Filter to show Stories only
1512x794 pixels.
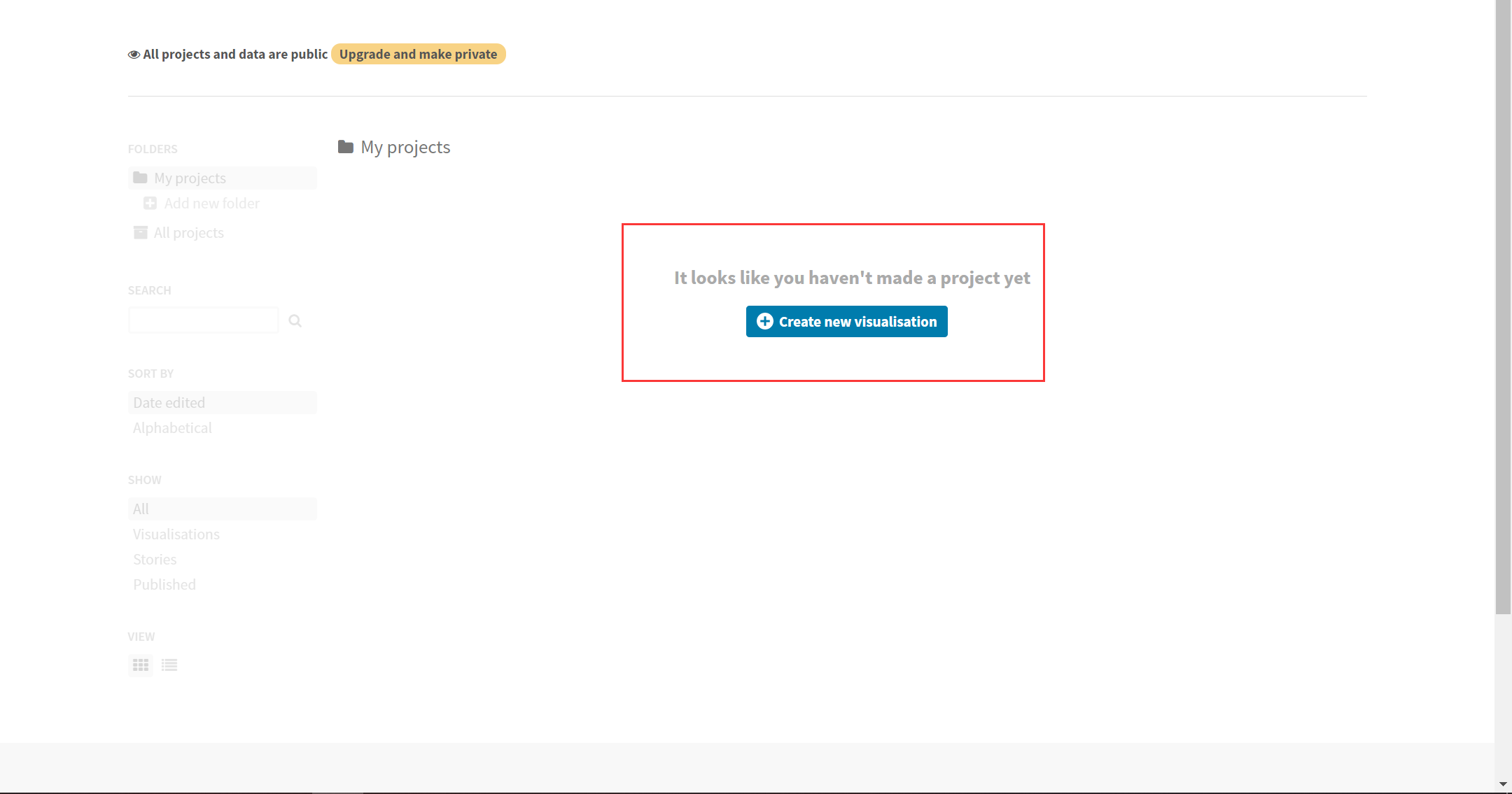point(155,560)
